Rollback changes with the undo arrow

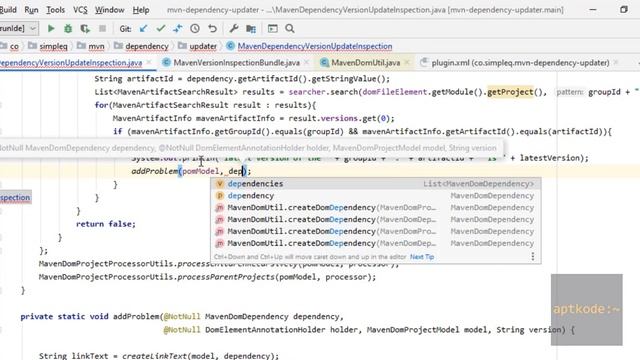pyautogui.click(x=212, y=29)
